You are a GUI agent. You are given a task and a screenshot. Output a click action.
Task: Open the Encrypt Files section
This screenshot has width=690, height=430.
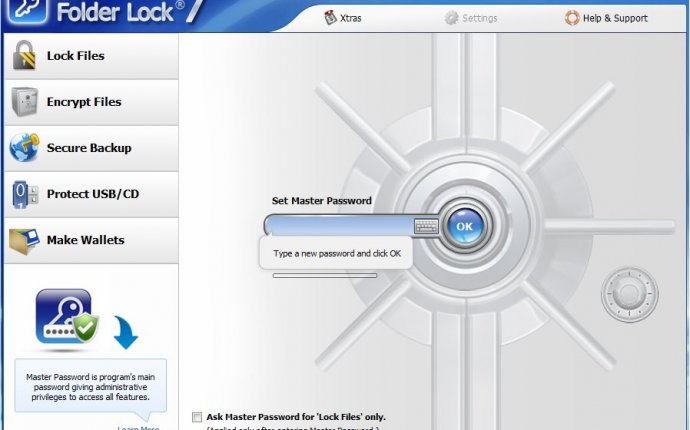coord(92,102)
